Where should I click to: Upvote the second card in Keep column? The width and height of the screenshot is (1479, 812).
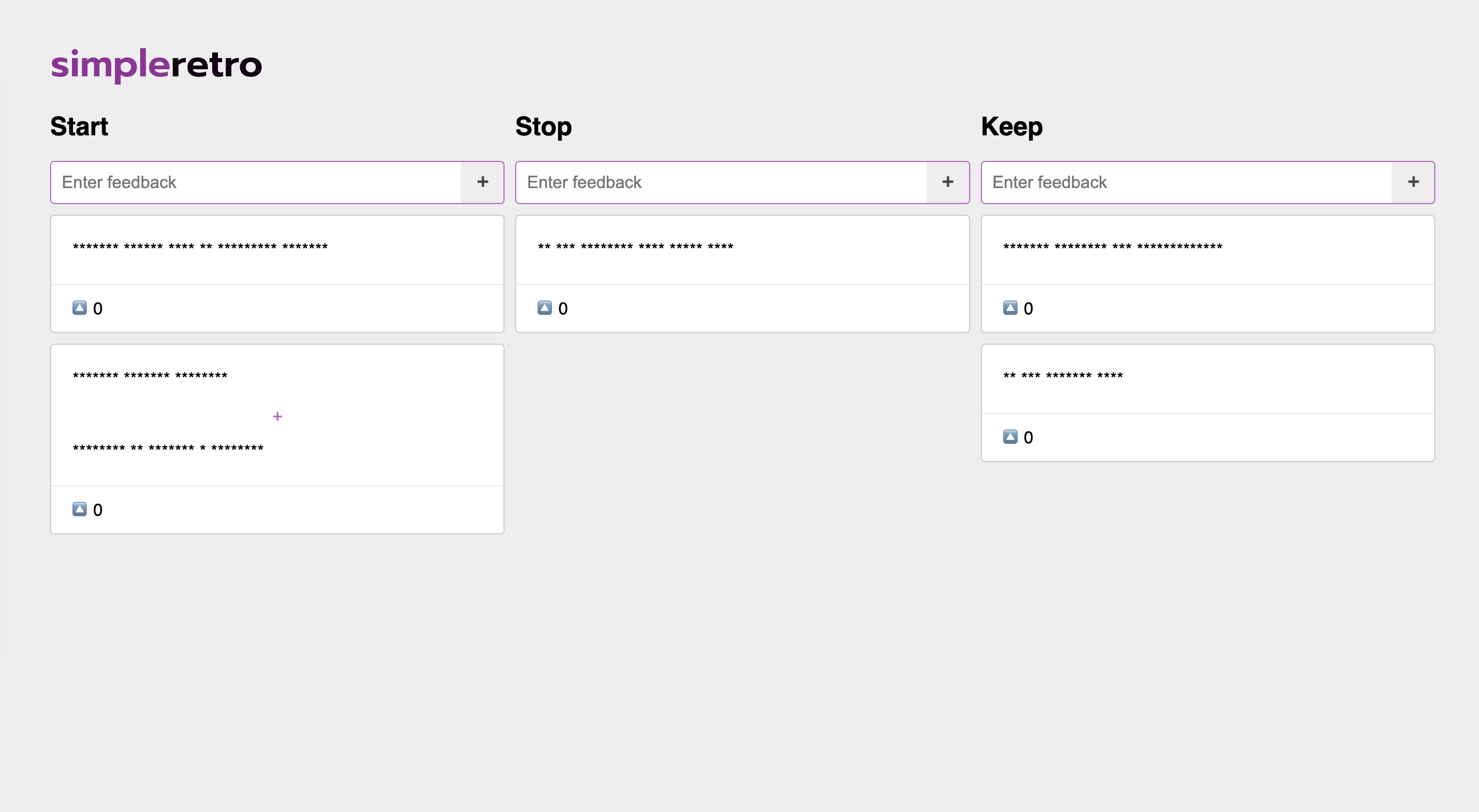point(1011,437)
